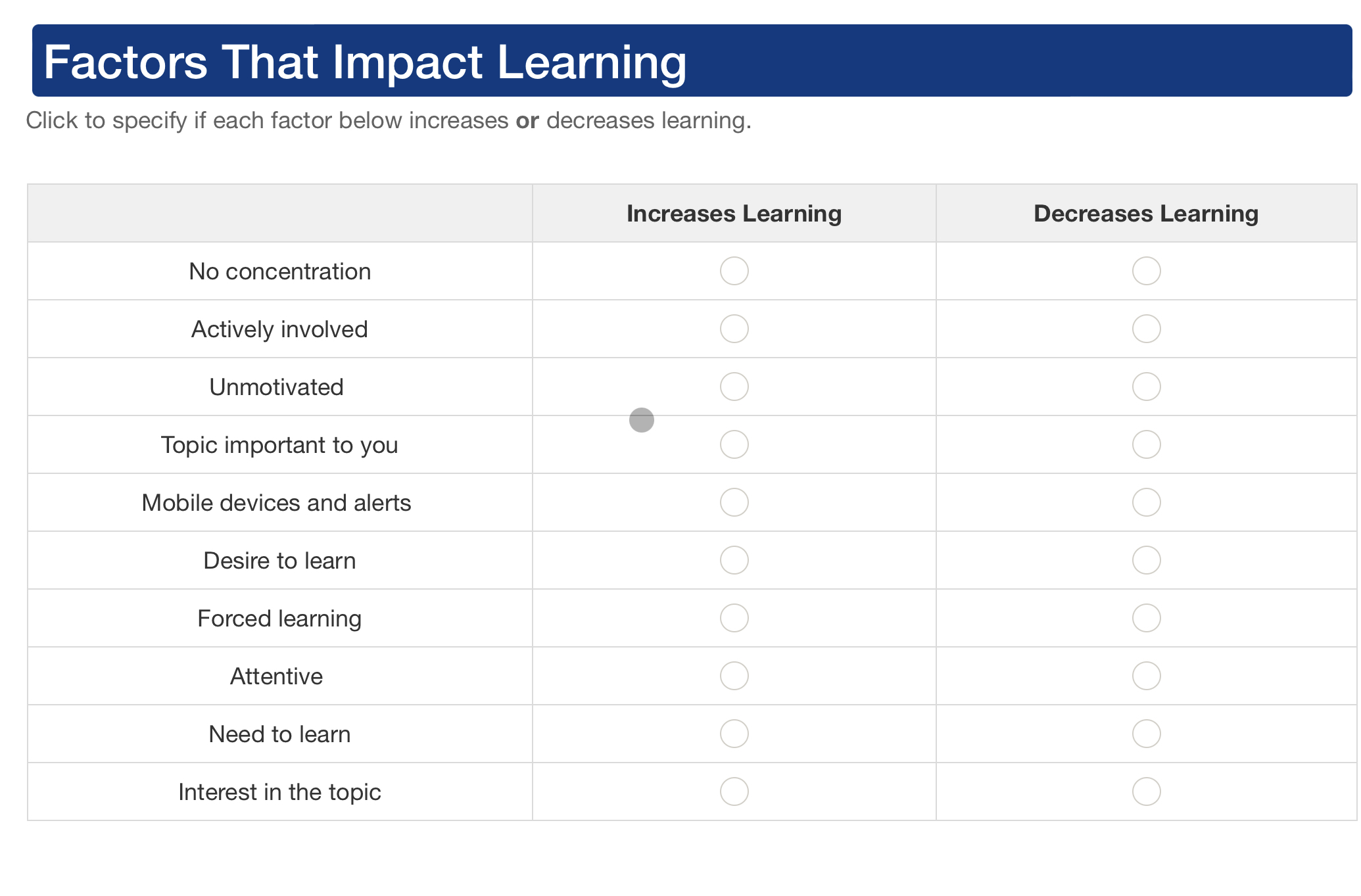Select increases learning for 'Unmotivated'
1361x896 pixels.
pos(734,387)
